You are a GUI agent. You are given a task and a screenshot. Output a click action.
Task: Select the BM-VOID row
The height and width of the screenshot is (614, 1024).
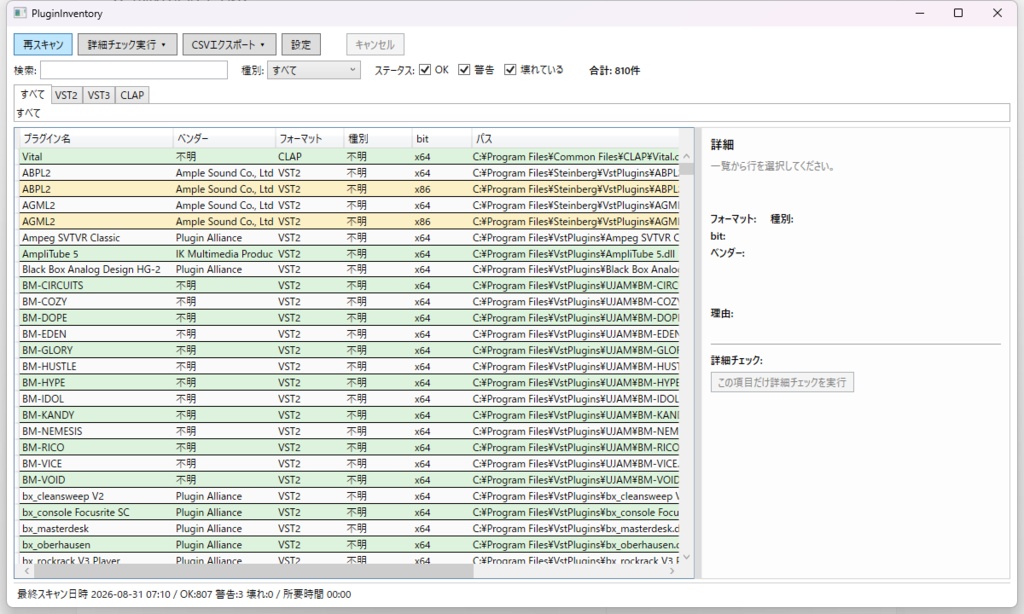pyautogui.click(x=349, y=479)
